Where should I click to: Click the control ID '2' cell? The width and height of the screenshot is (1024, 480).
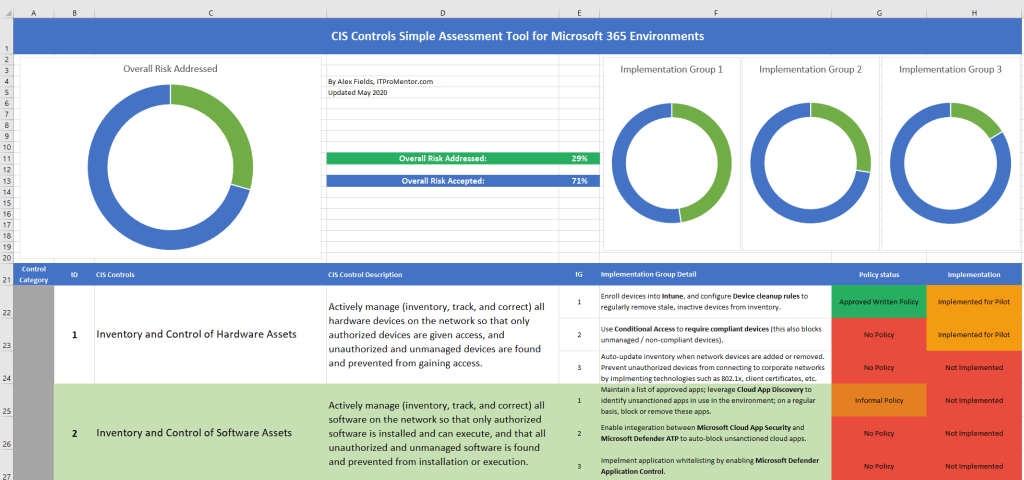pyautogui.click(x=74, y=432)
